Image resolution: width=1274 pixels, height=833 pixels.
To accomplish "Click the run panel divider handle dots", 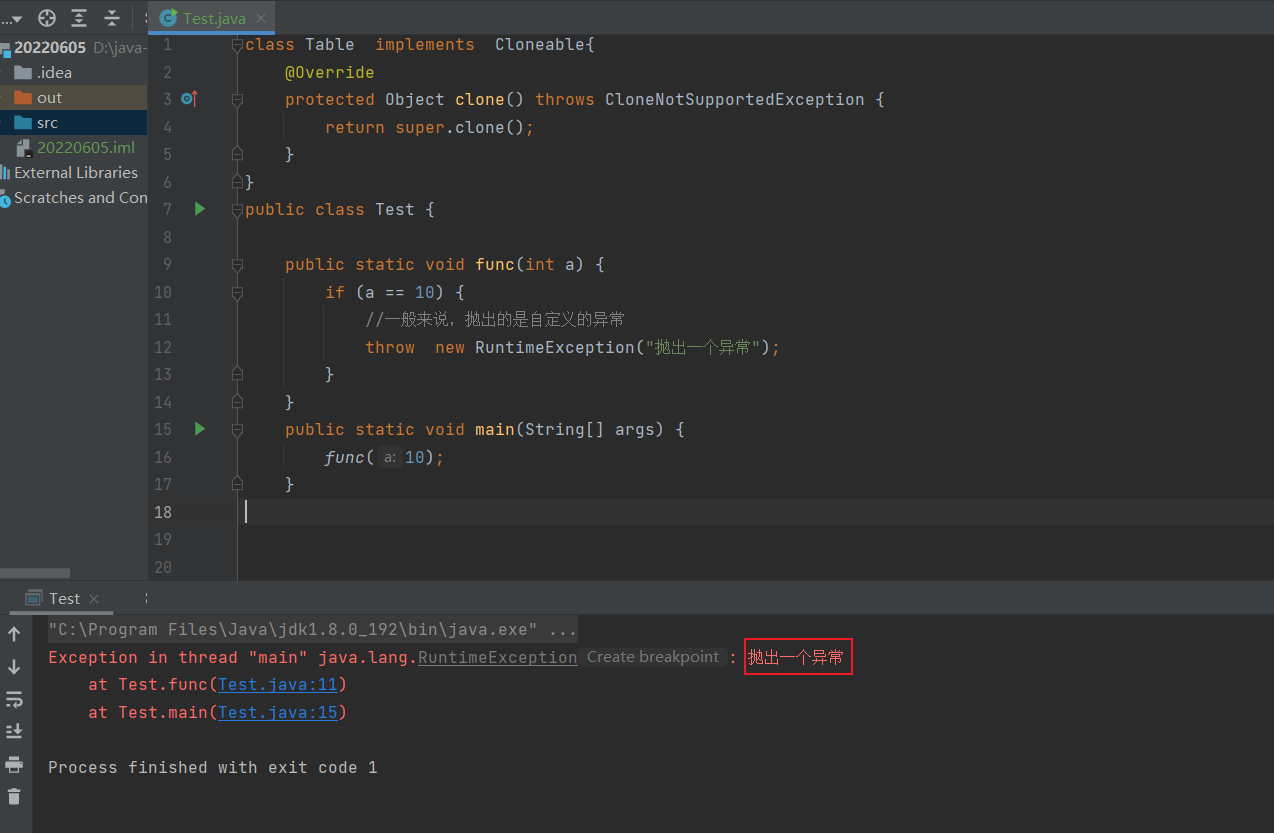I will click(x=146, y=598).
